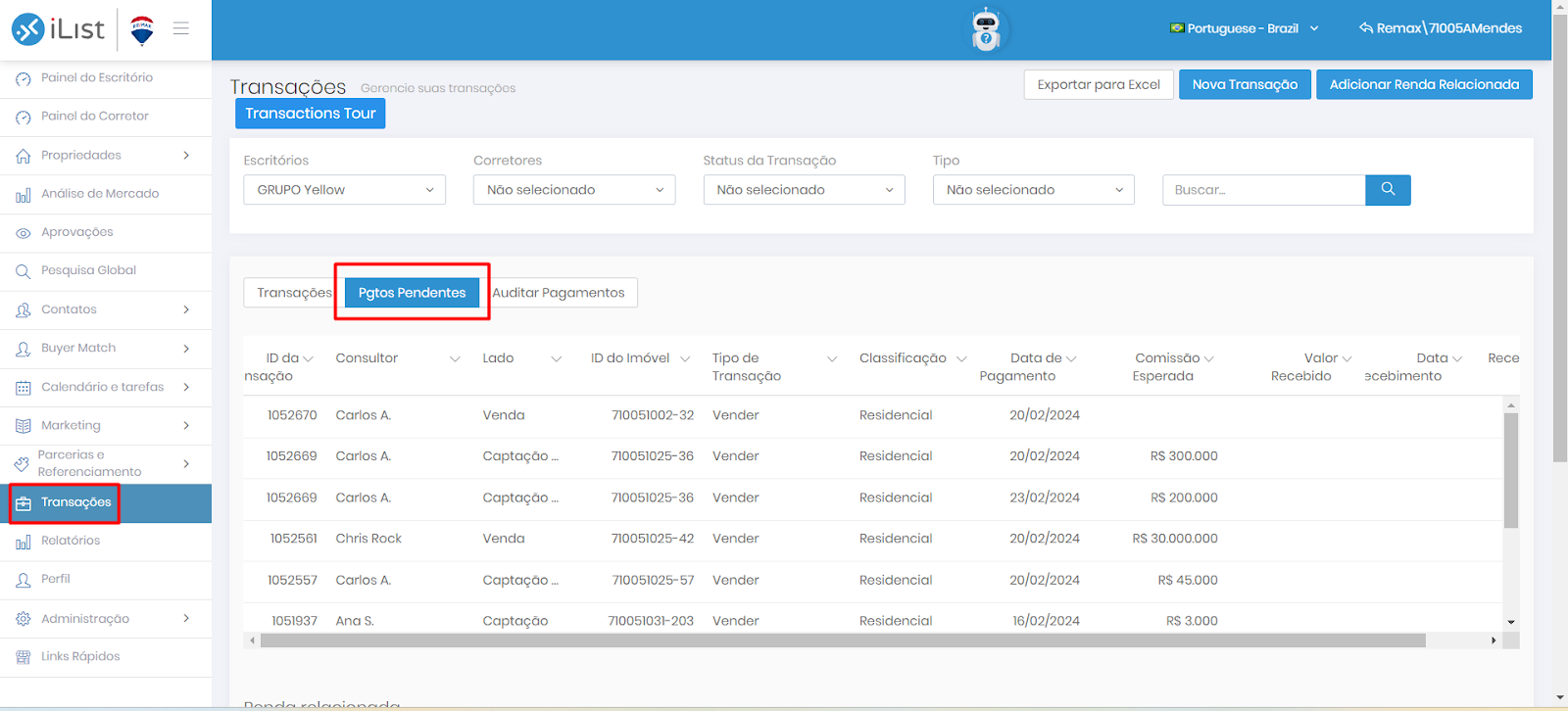Click the iList logo
1568x711 pixels.
(x=58, y=29)
